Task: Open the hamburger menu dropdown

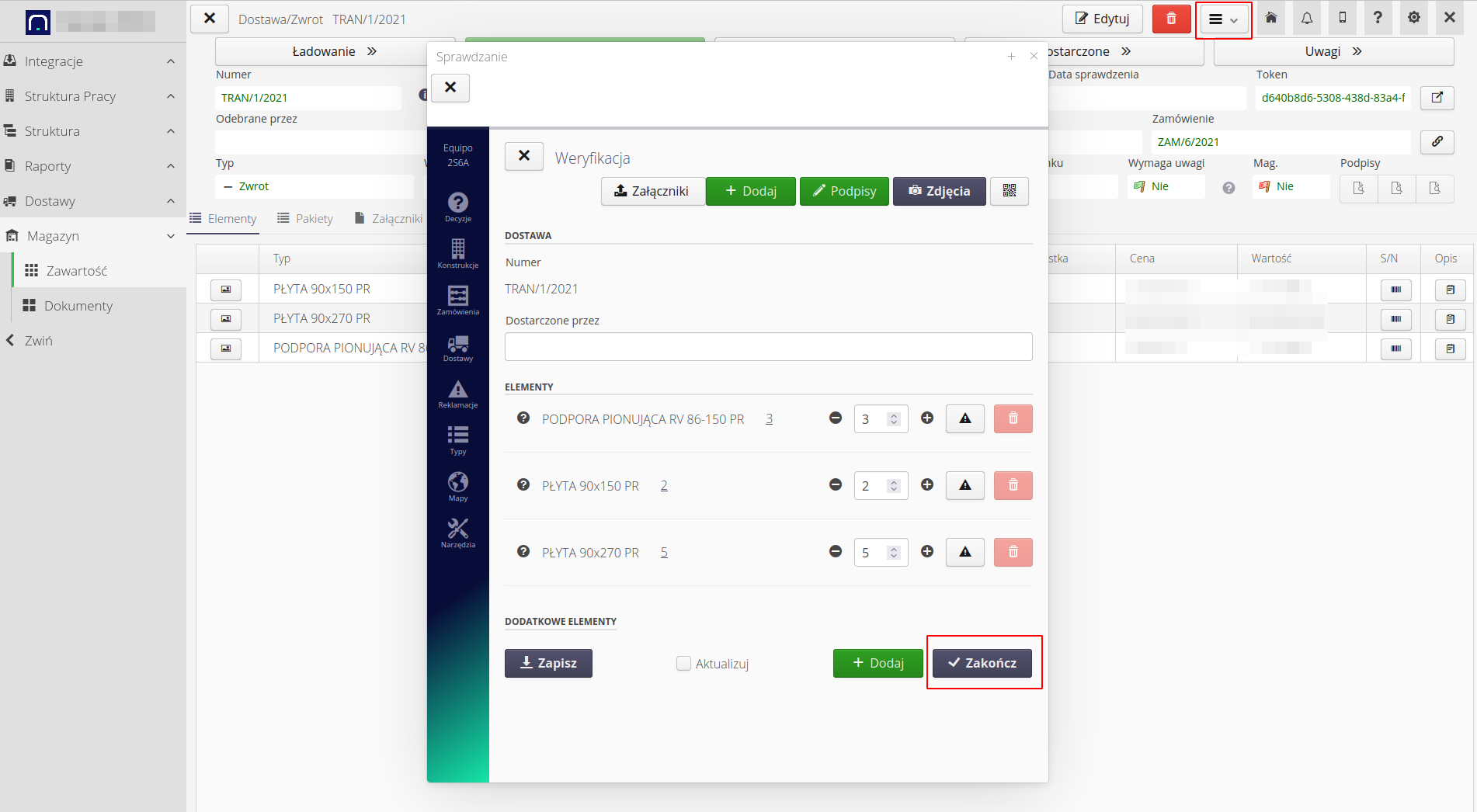Action: 1223,19
